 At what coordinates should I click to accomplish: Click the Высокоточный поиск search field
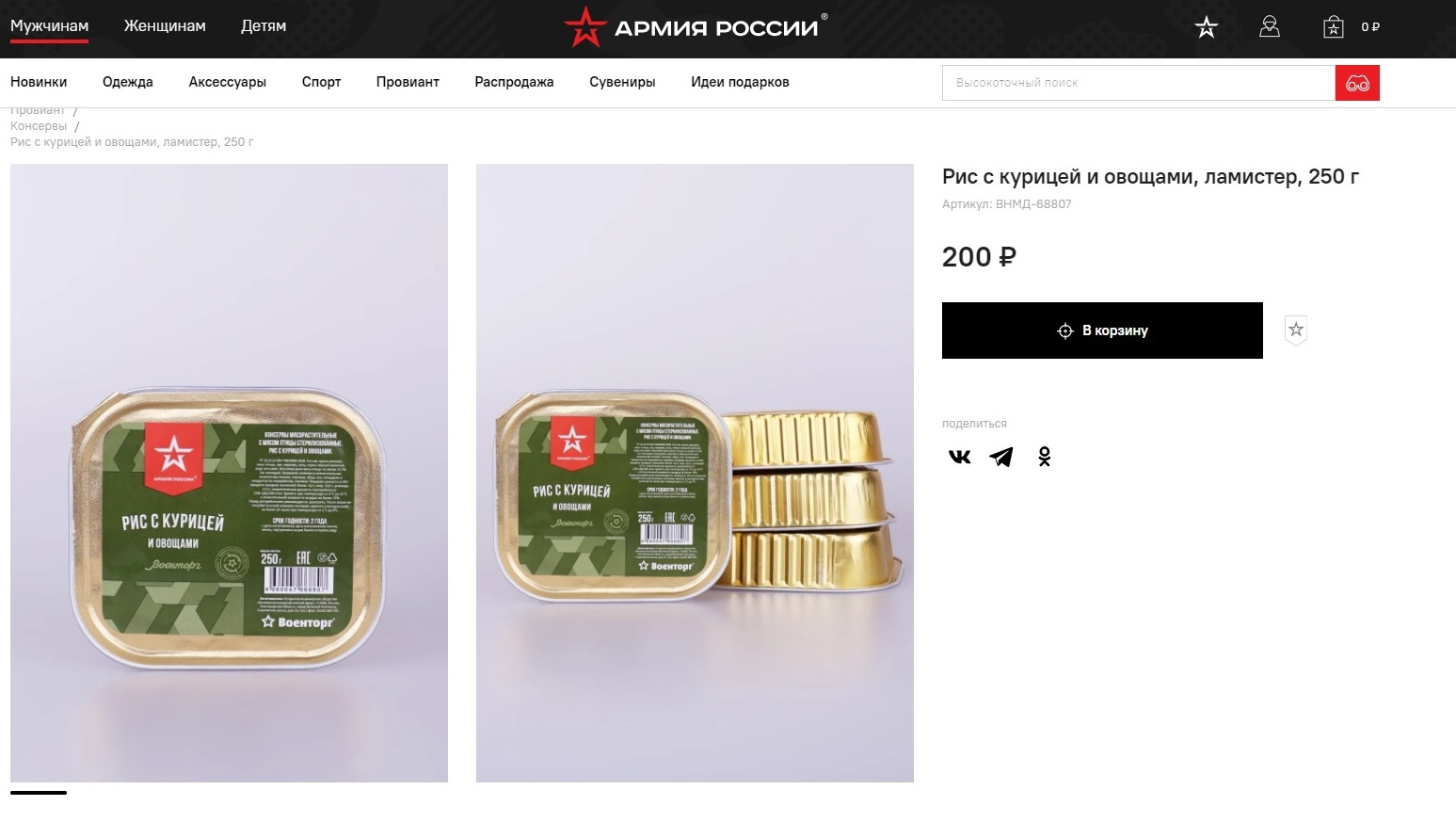pos(1139,83)
